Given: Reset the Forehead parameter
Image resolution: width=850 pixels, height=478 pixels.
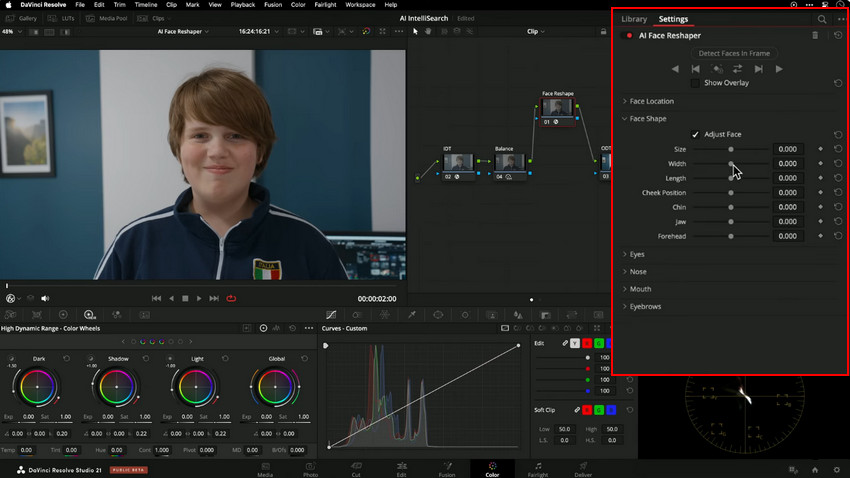Looking at the screenshot, I should [838, 236].
